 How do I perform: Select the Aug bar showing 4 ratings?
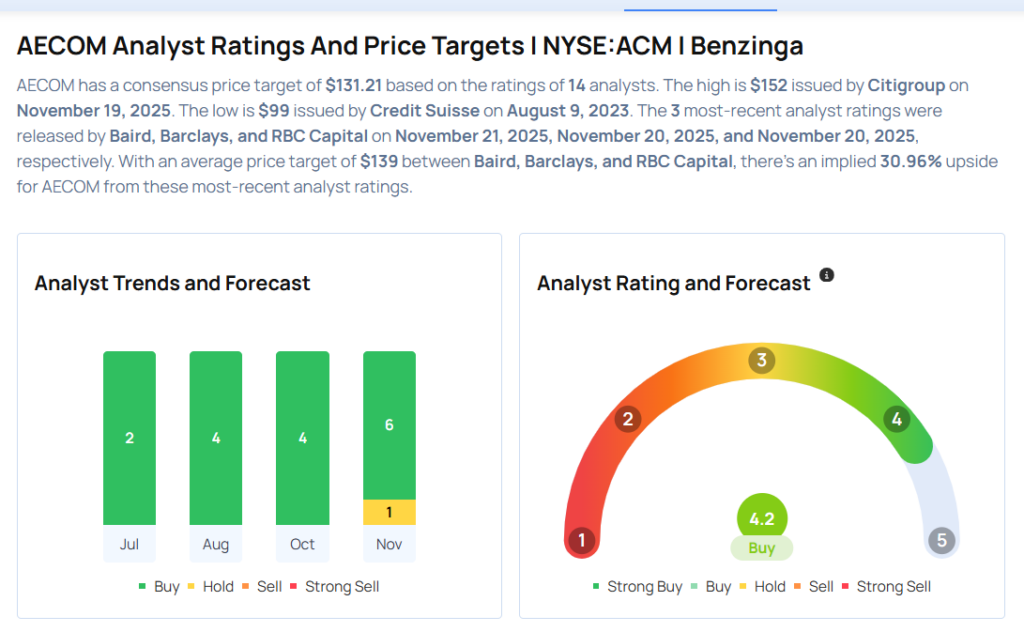pos(216,438)
